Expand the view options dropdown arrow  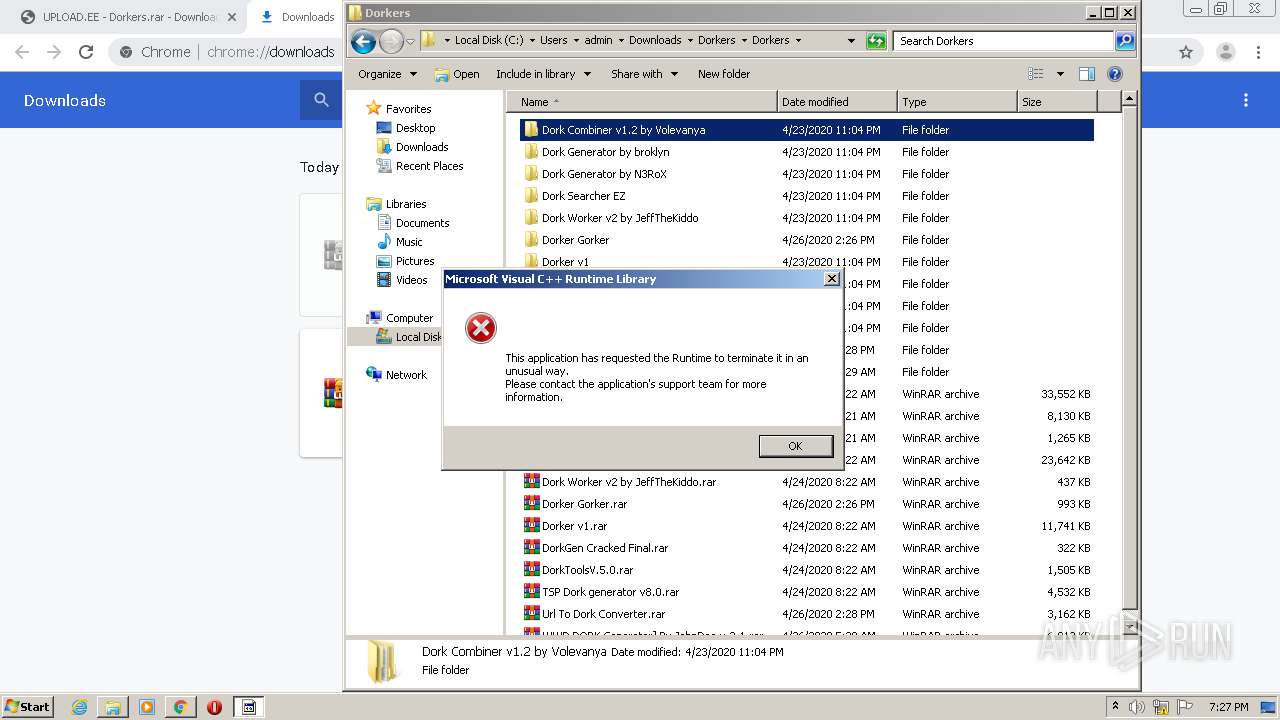[x=1060, y=74]
